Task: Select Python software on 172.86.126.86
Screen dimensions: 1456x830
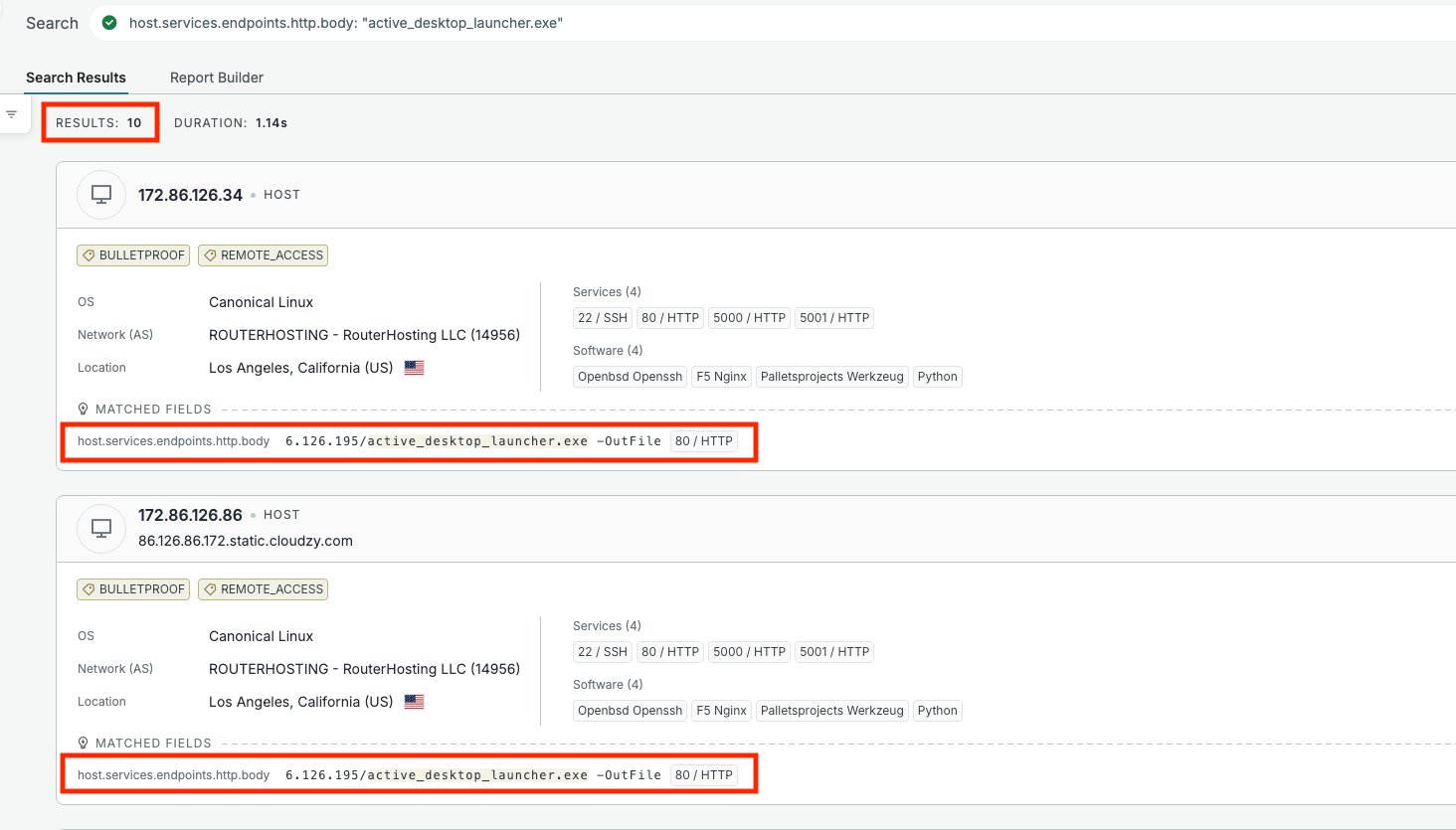Action: pyautogui.click(x=938, y=711)
